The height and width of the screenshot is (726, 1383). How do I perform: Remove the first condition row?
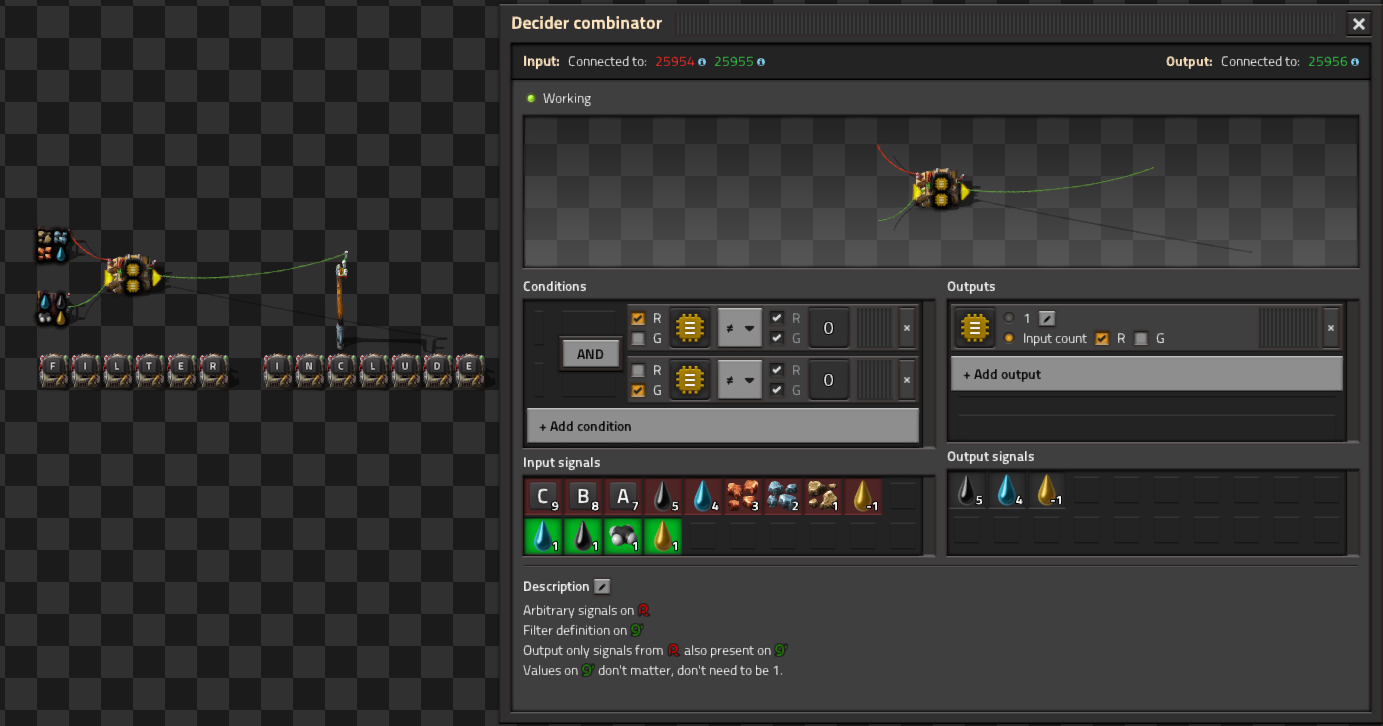907,327
